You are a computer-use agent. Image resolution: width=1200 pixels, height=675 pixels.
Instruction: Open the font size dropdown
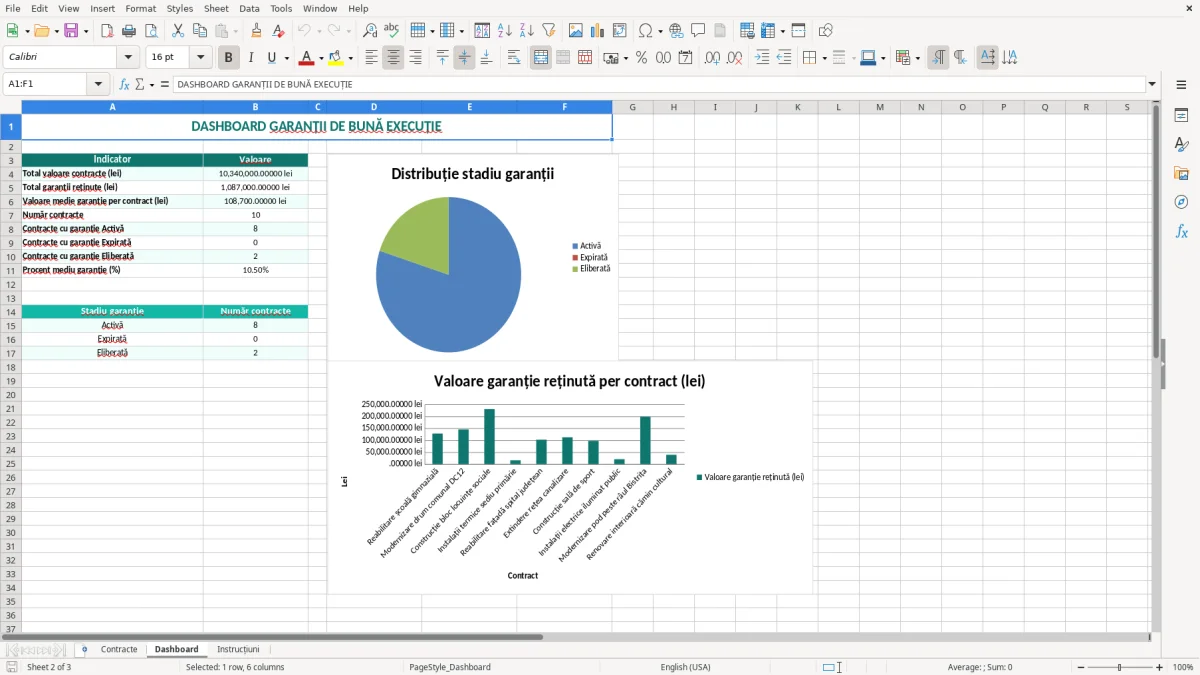[200, 58]
